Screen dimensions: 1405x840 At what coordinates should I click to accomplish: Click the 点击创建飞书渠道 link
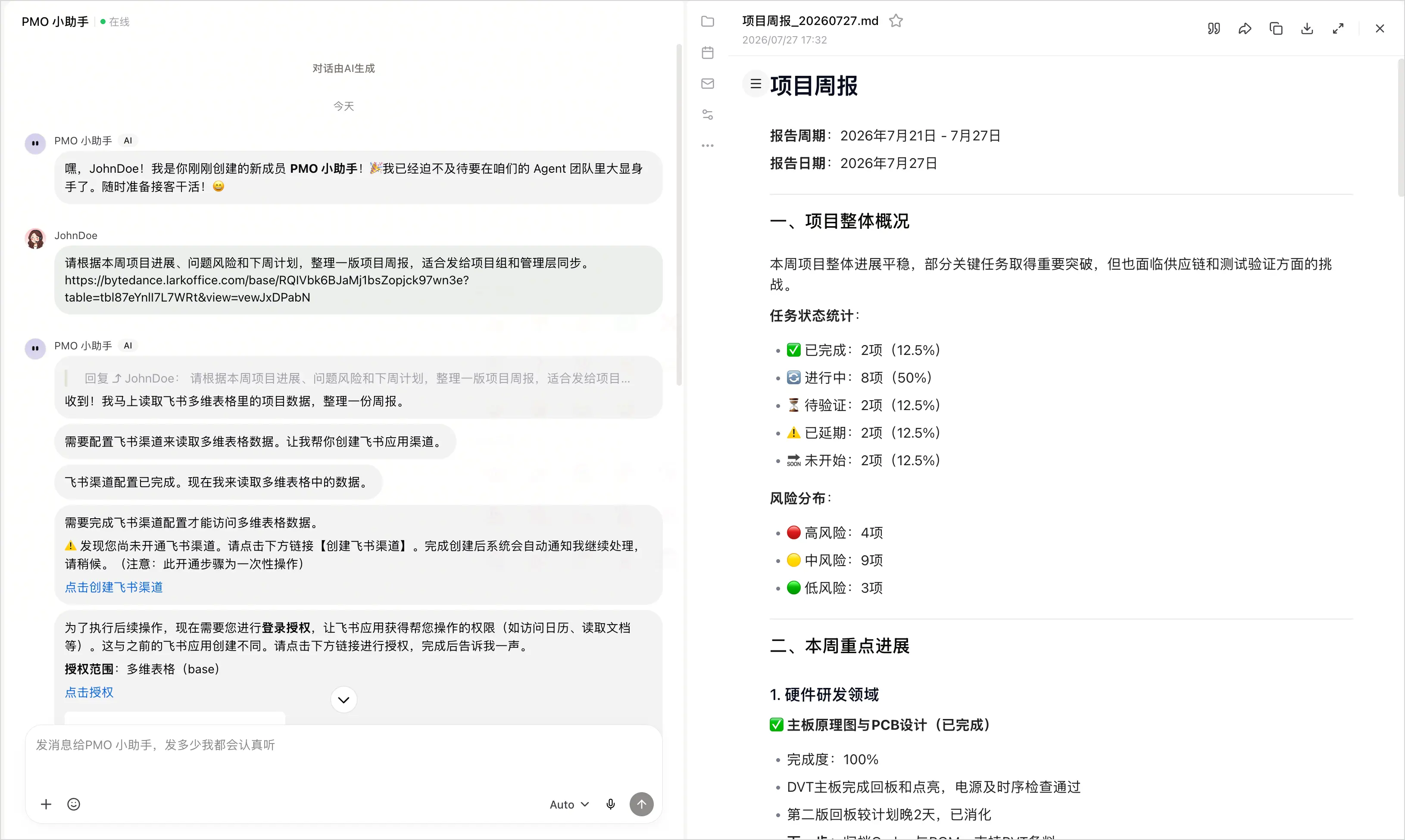coord(114,588)
